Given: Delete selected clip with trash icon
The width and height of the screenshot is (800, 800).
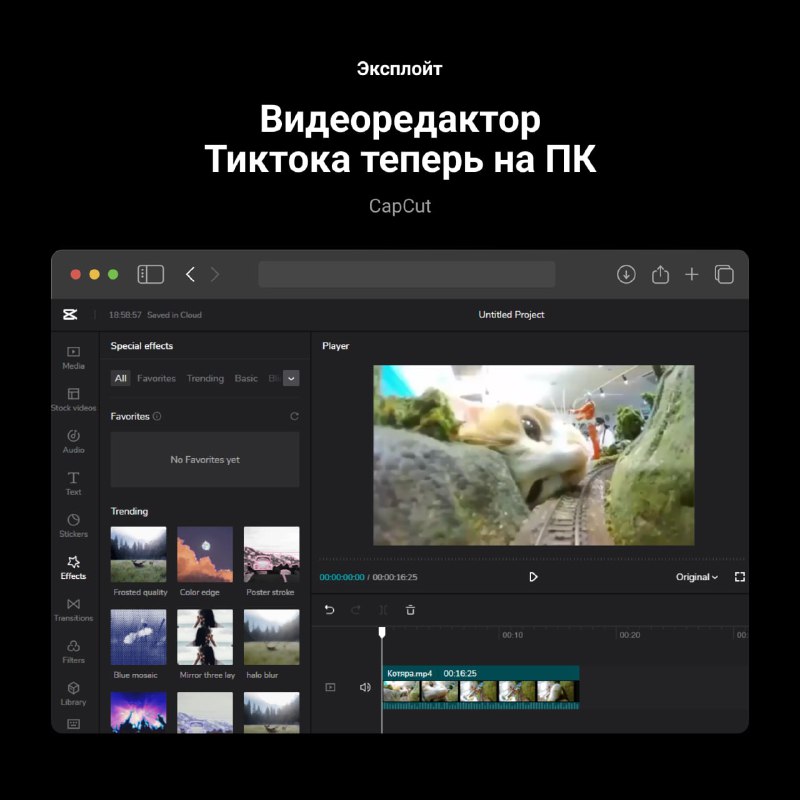Looking at the screenshot, I should (410, 610).
